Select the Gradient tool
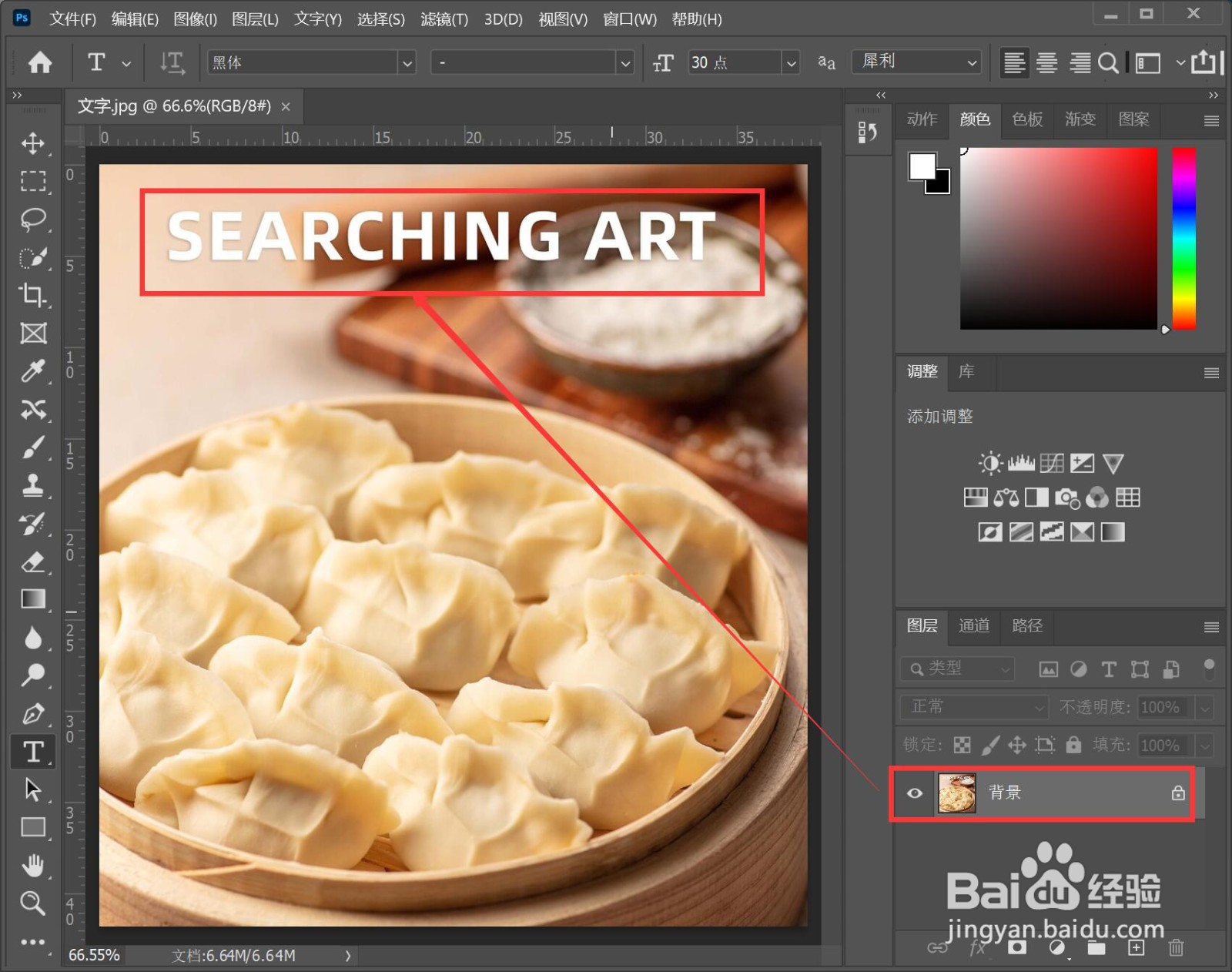 [x=32, y=599]
